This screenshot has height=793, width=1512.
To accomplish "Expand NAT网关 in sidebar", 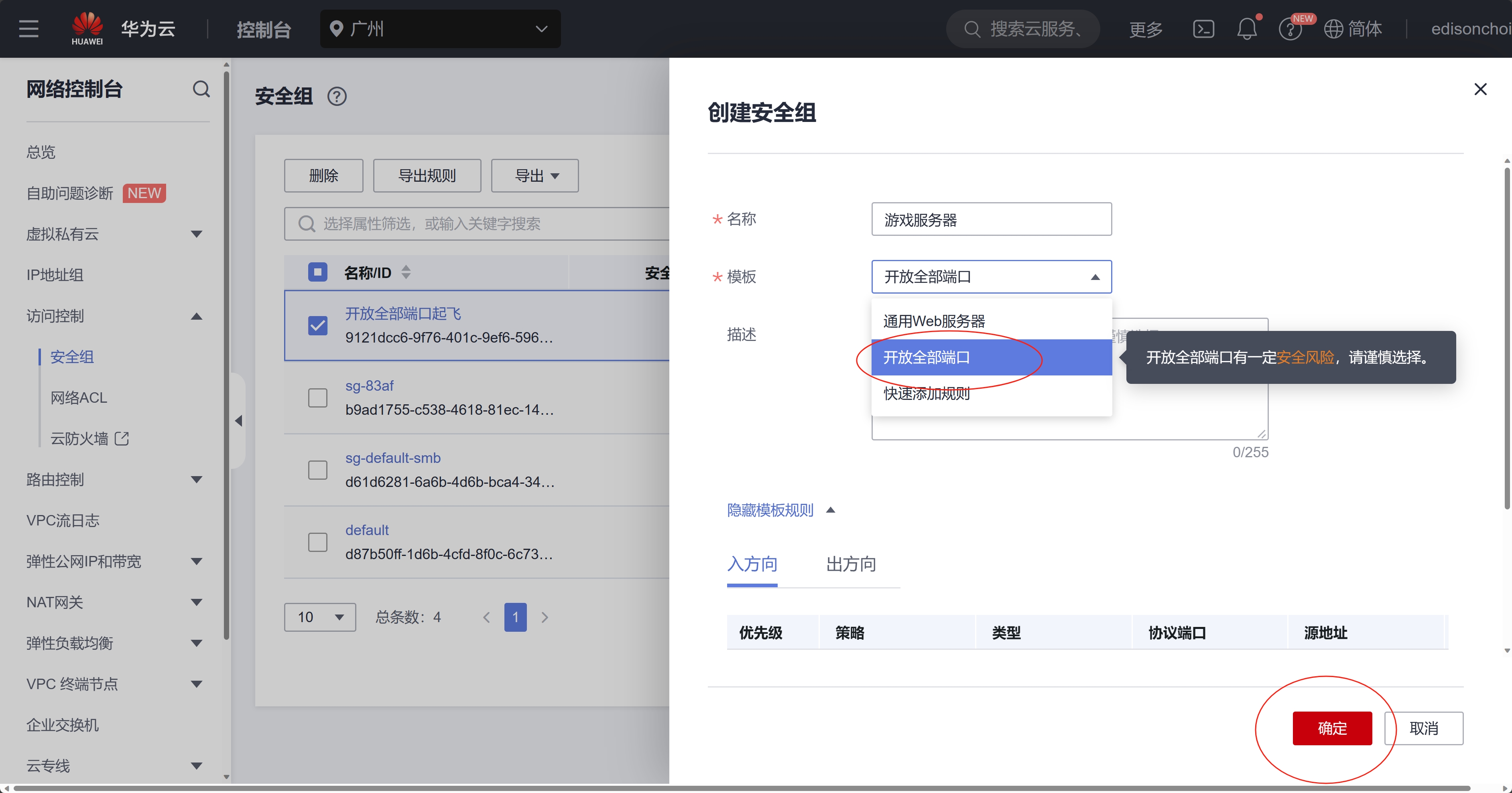I will click(197, 602).
